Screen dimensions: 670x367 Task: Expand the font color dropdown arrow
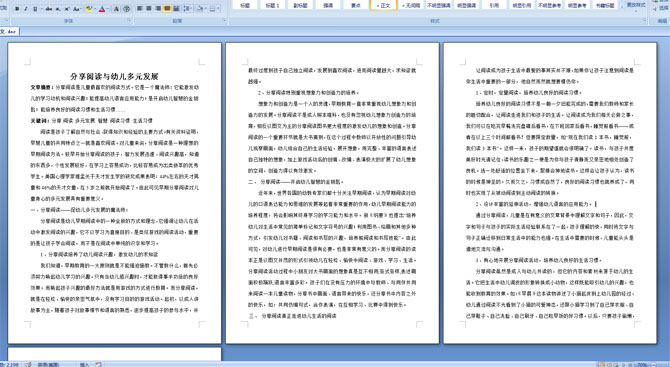point(108,9)
